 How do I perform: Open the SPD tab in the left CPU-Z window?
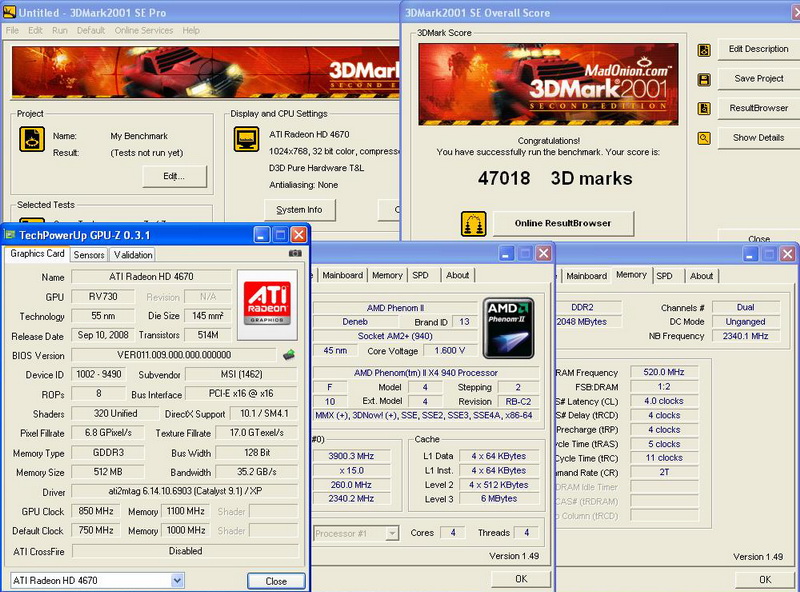420,275
